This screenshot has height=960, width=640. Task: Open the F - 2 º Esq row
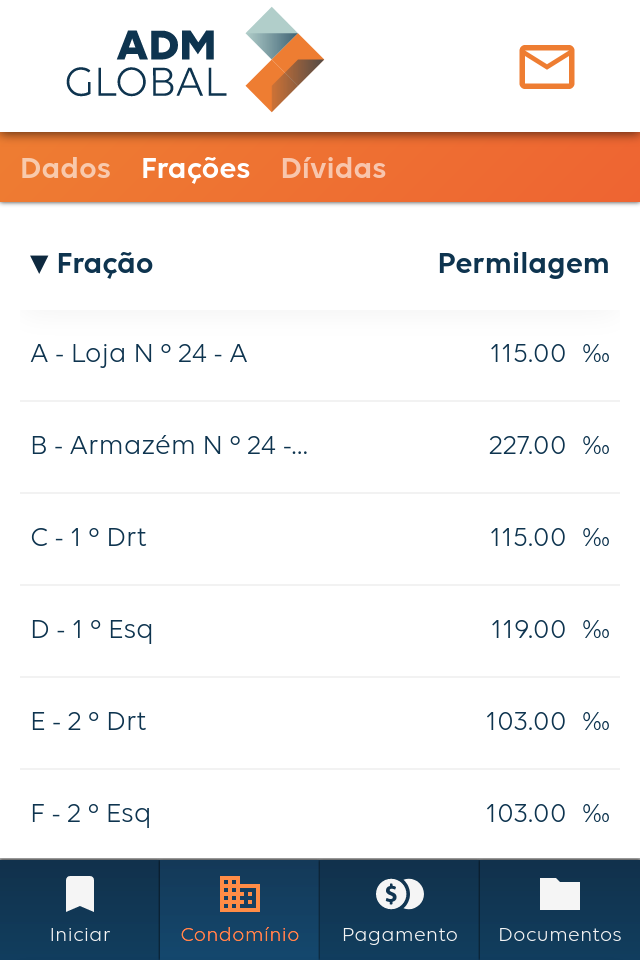click(x=320, y=813)
